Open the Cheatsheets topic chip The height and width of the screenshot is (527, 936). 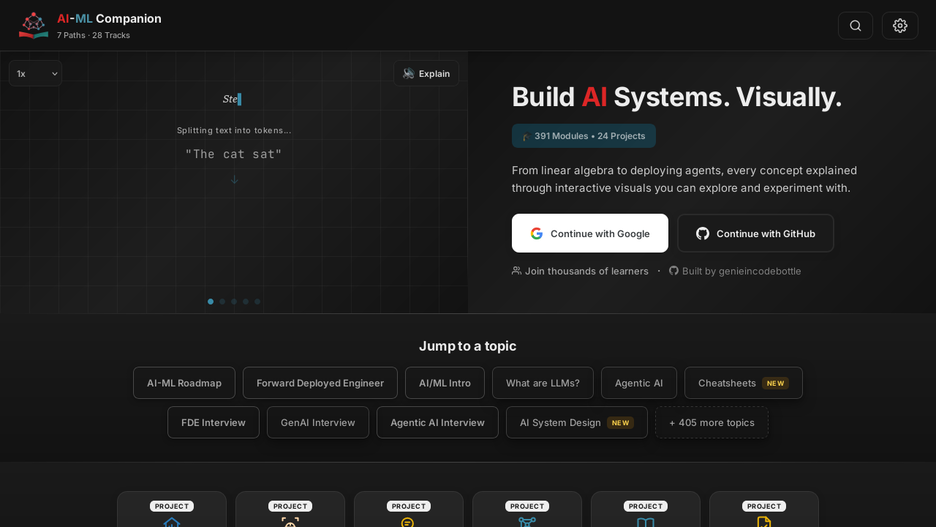pos(743,383)
